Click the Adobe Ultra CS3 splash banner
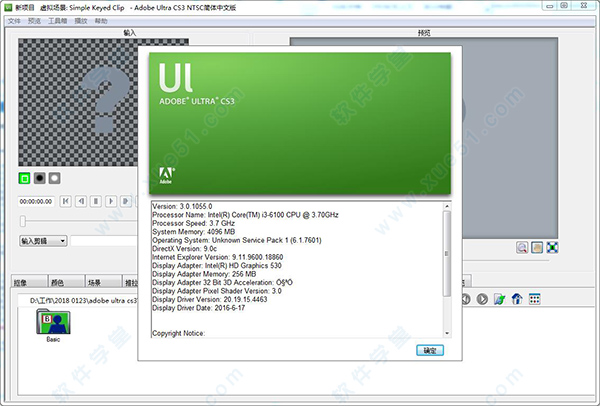The image size is (600, 406). click(300, 123)
